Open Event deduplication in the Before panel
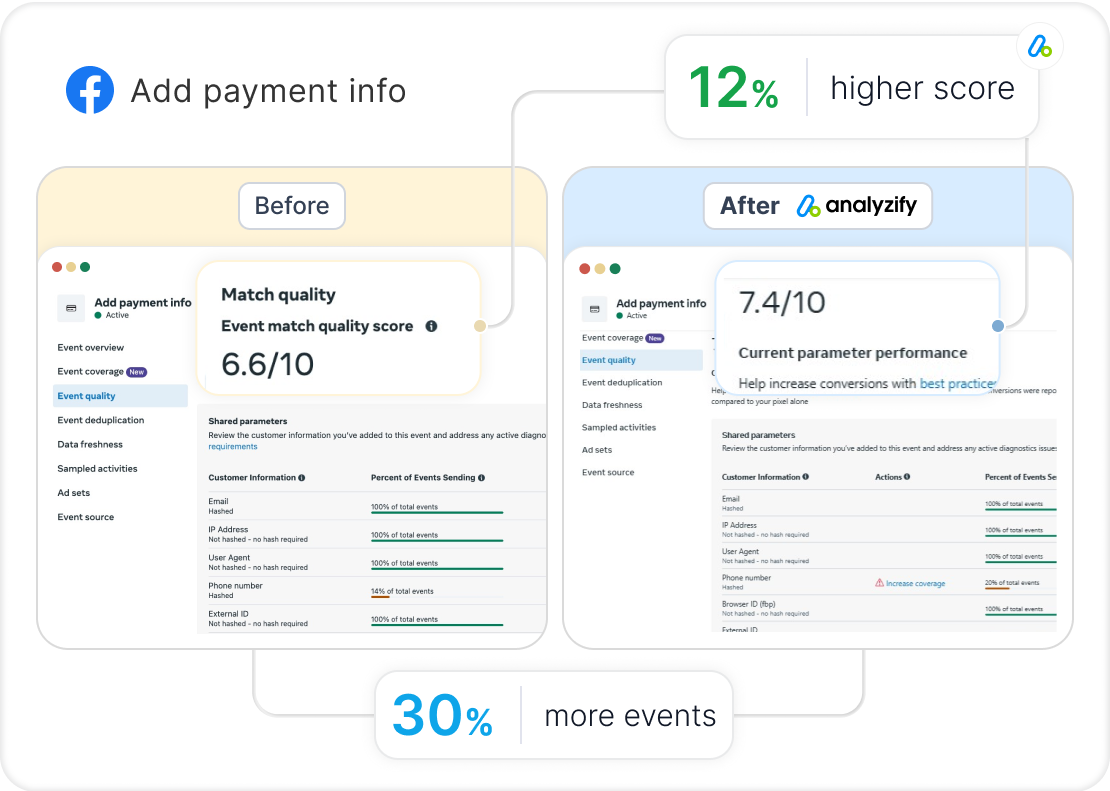The image size is (1110, 791). click(x=101, y=420)
